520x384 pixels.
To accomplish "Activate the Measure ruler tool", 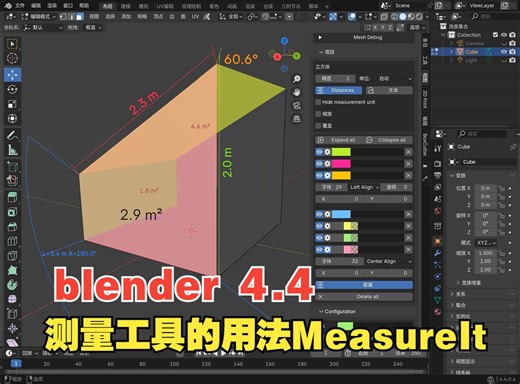I will (x=12, y=150).
